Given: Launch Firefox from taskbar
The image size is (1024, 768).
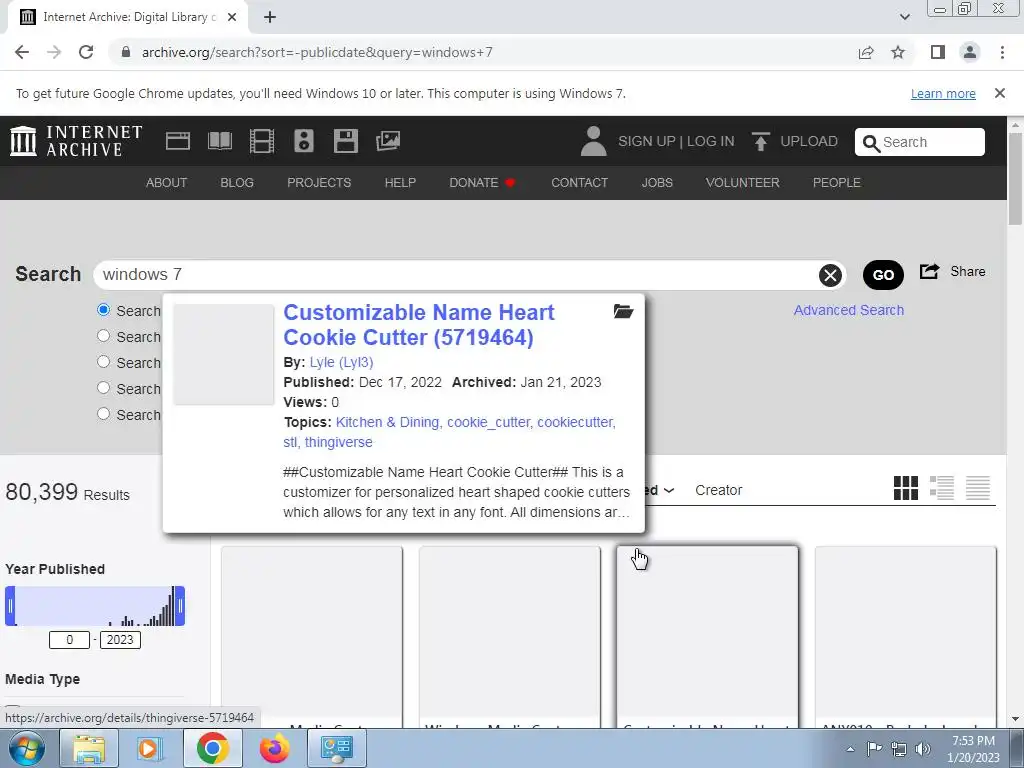Looking at the screenshot, I should pos(274,748).
